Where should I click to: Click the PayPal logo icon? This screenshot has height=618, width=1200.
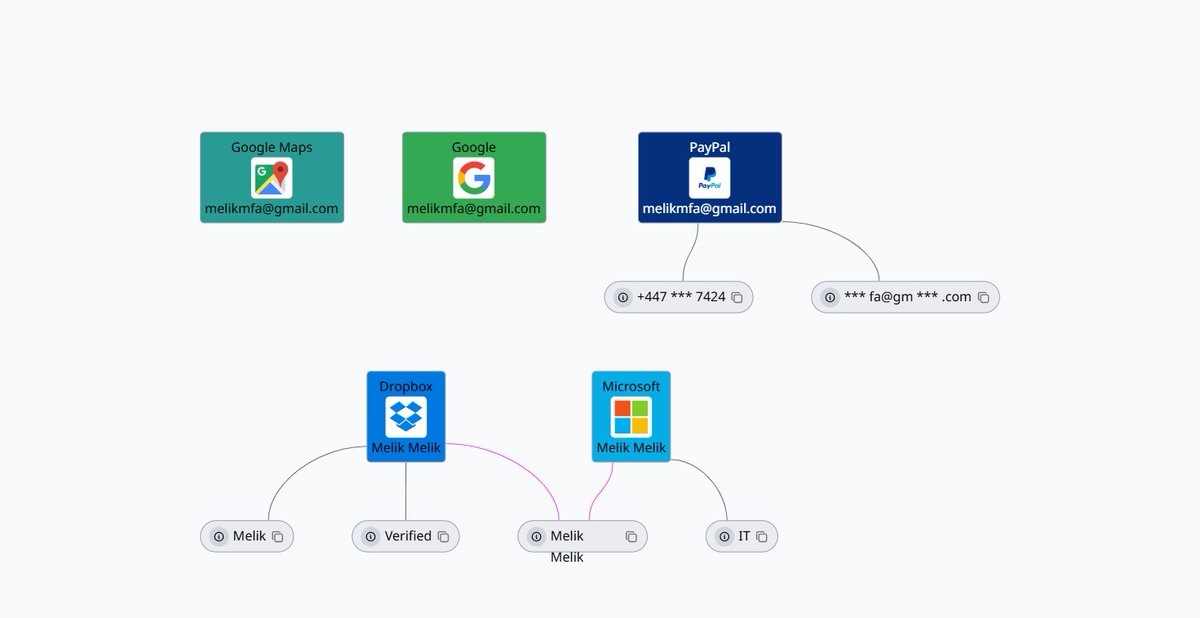709,178
